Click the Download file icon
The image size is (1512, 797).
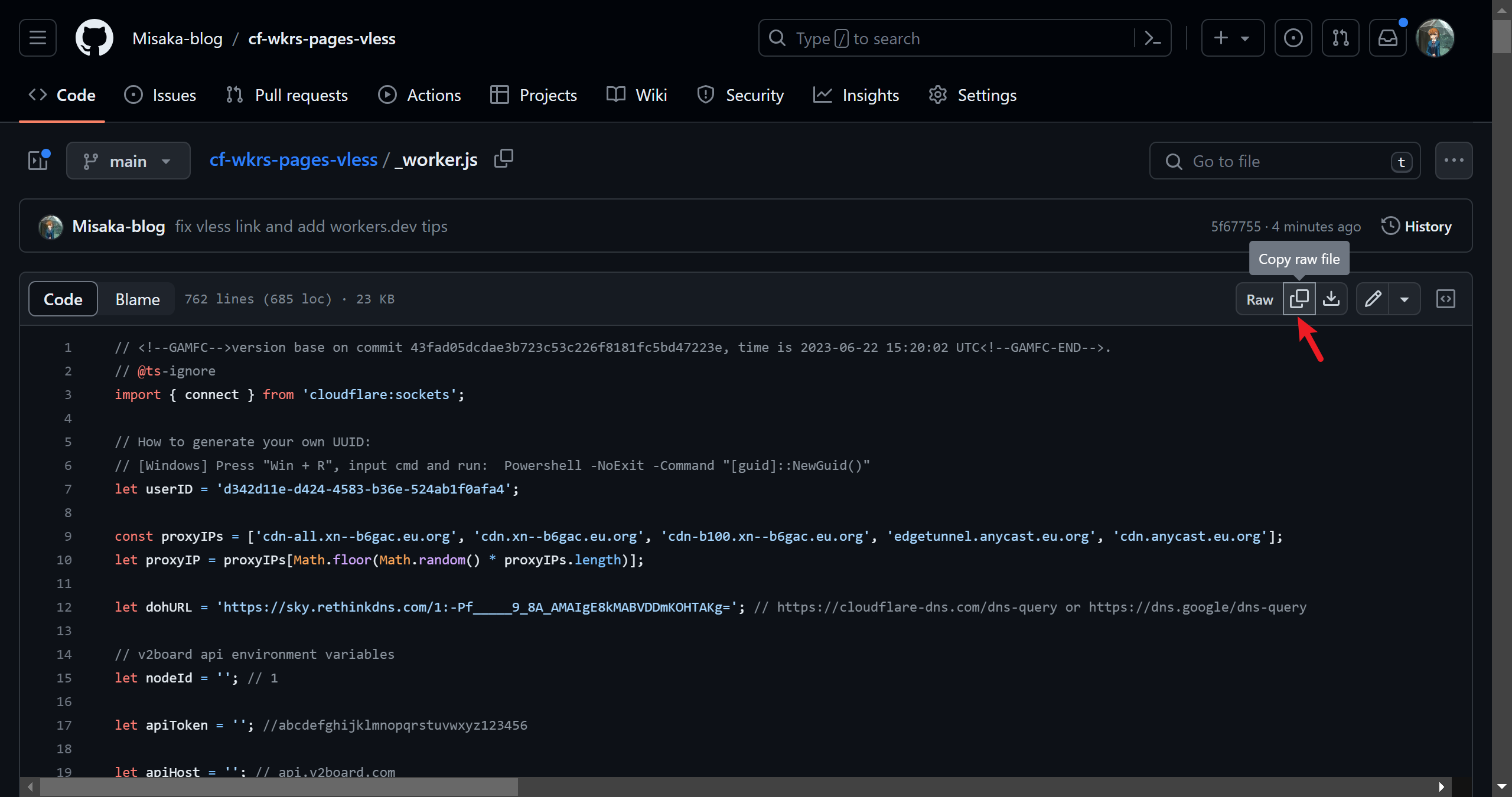point(1330,298)
